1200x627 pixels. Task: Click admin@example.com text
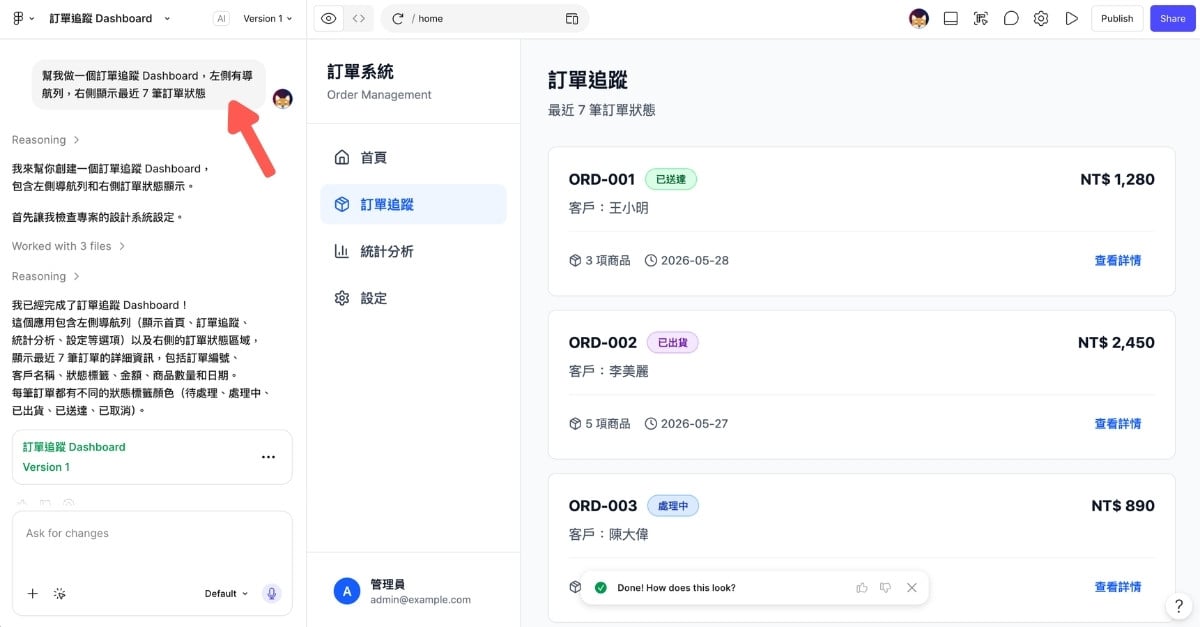(x=420, y=600)
